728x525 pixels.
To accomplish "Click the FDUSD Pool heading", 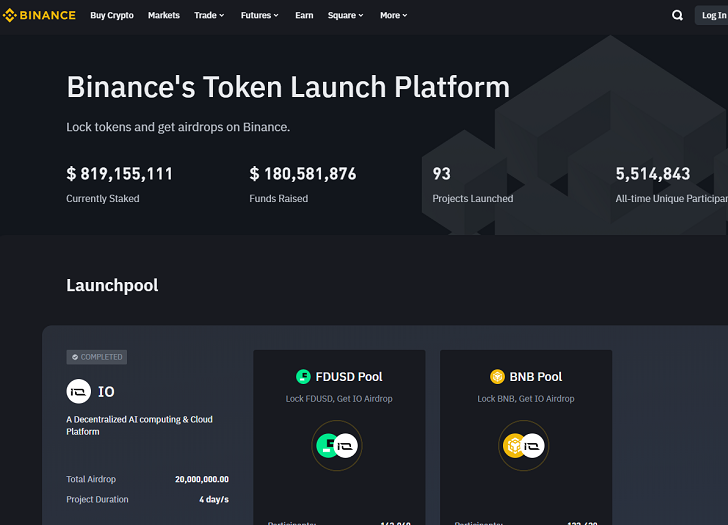I will 349,376.
